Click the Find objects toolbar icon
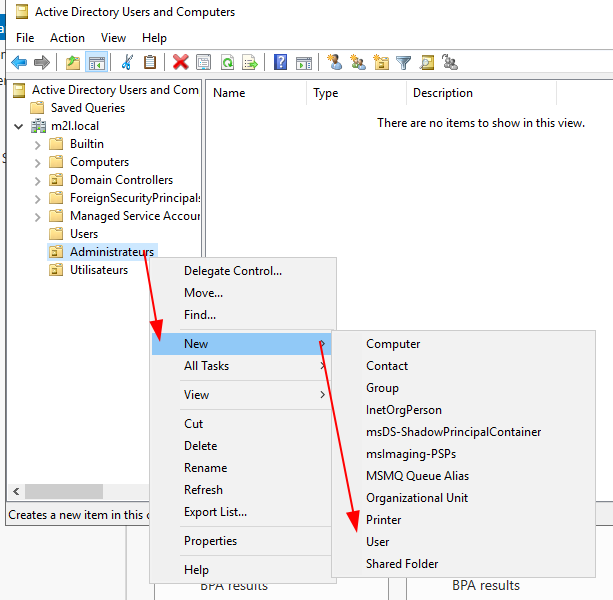This screenshot has width=613, height=600. point(427,62)
